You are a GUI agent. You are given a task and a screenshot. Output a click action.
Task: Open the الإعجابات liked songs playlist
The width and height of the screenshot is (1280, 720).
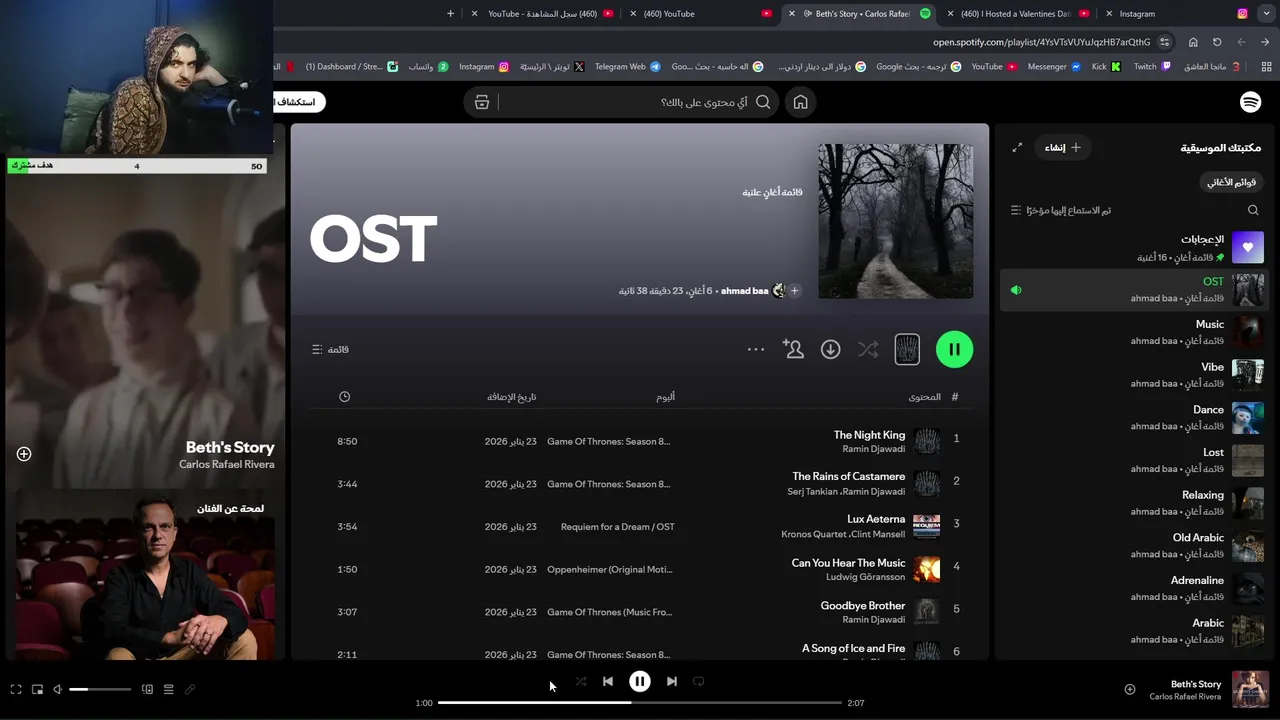1133,247
